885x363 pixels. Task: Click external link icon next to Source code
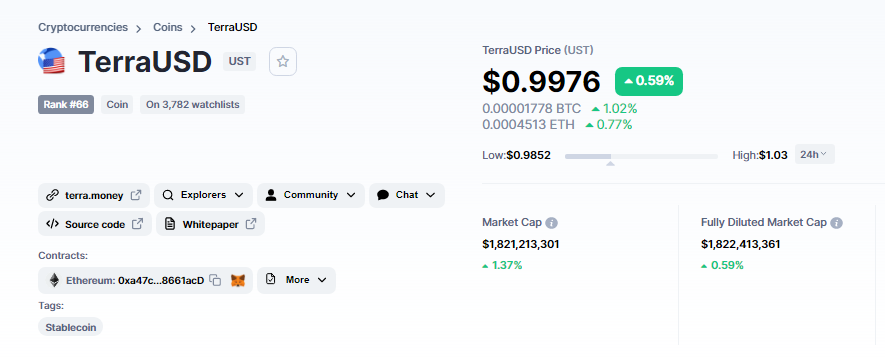pos(137,224)
